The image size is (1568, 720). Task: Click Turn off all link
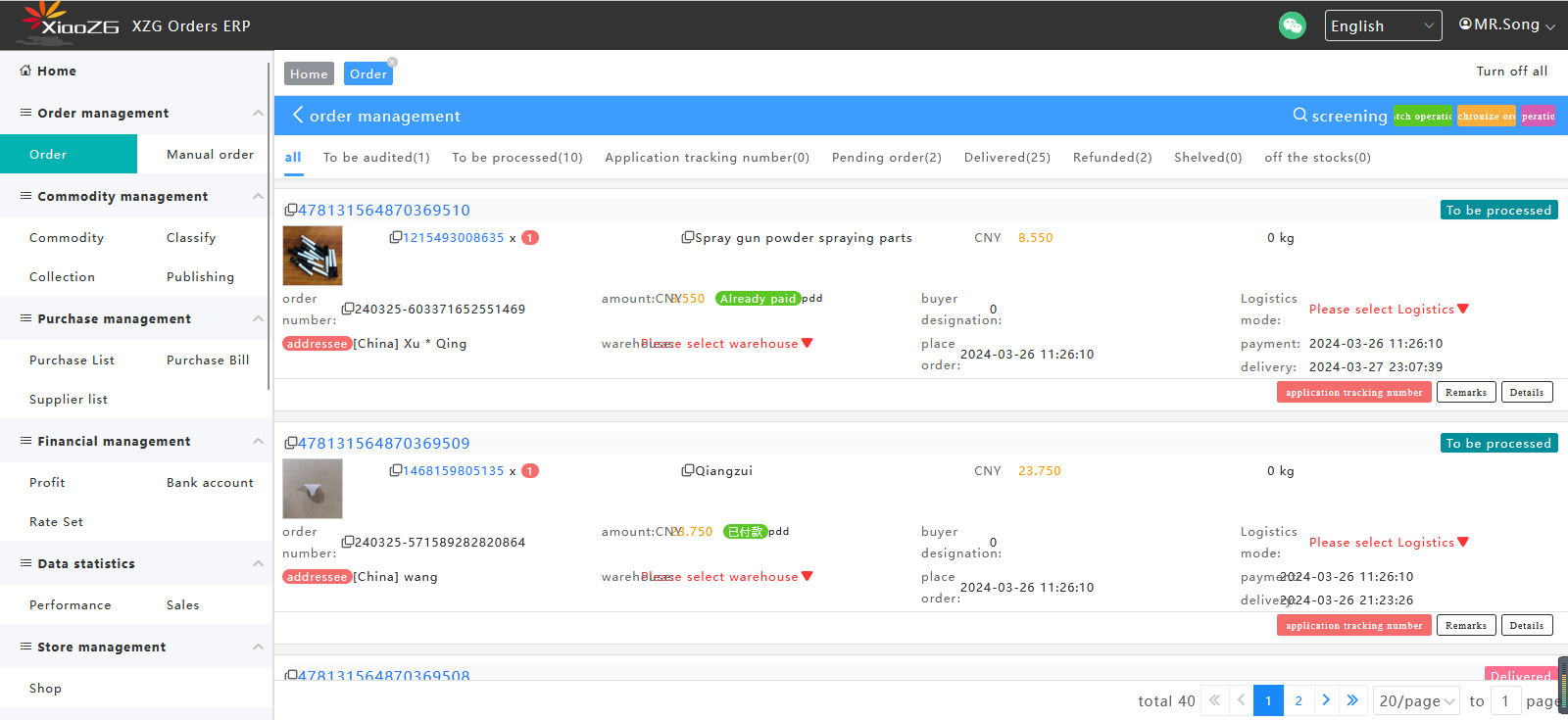1511,72
